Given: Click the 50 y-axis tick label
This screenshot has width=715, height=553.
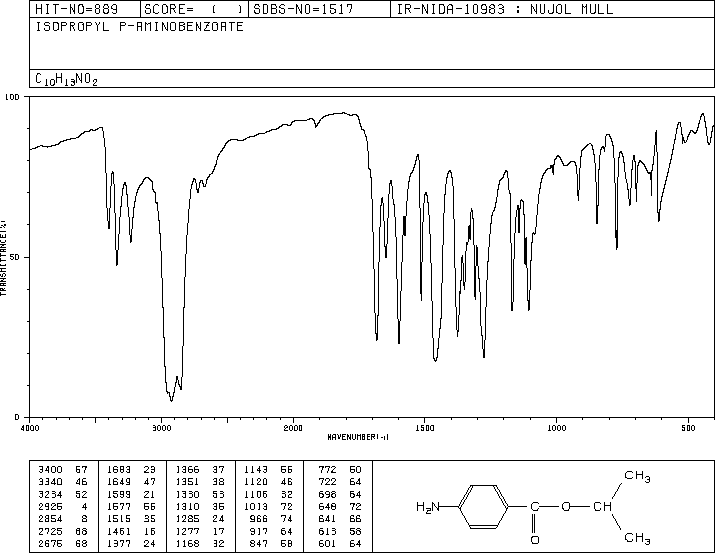Looking at the screenshot, I should pyautogui.click(x=15, y=257).
